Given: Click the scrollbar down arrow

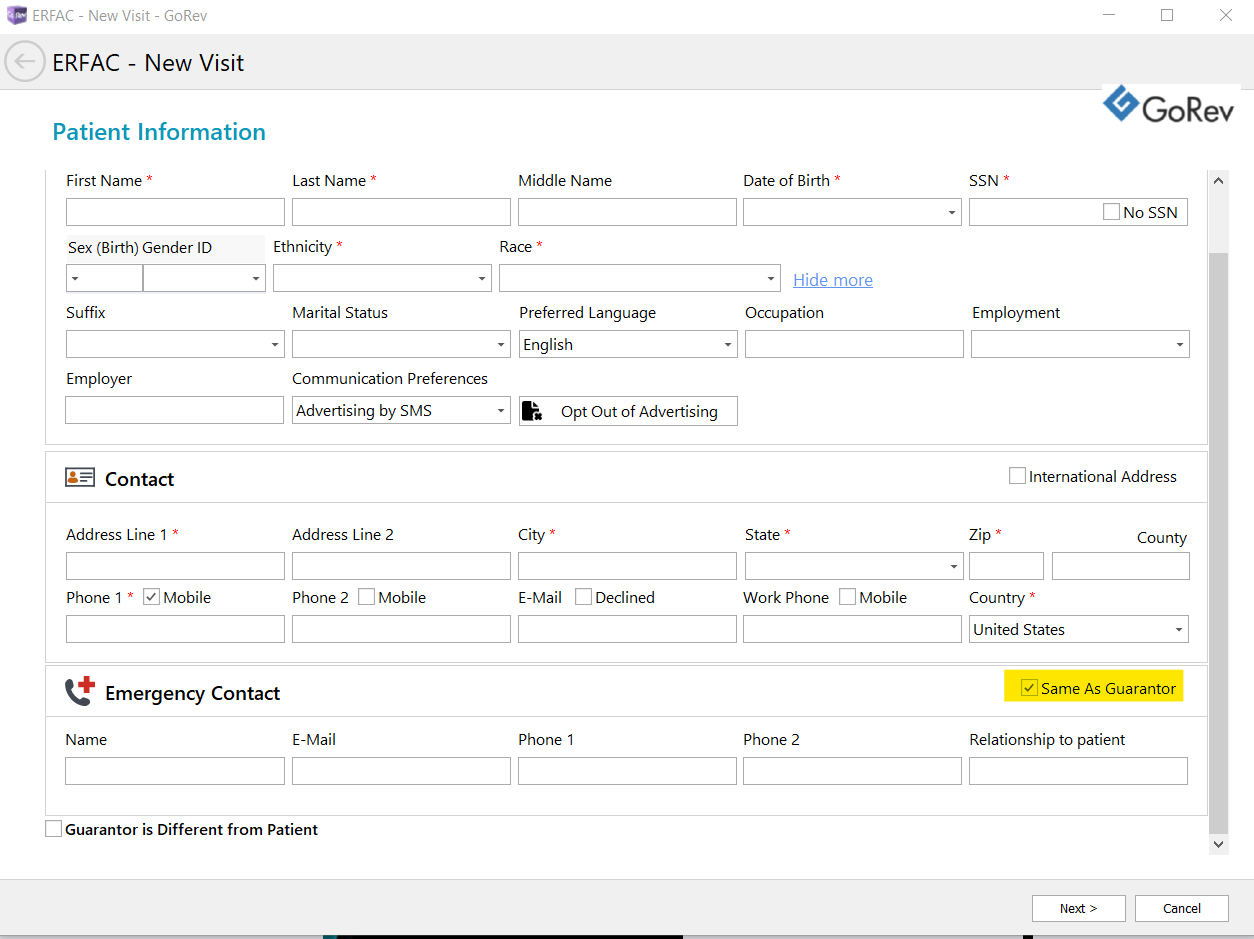Looking at the screenshot, I should [1218, 845].
